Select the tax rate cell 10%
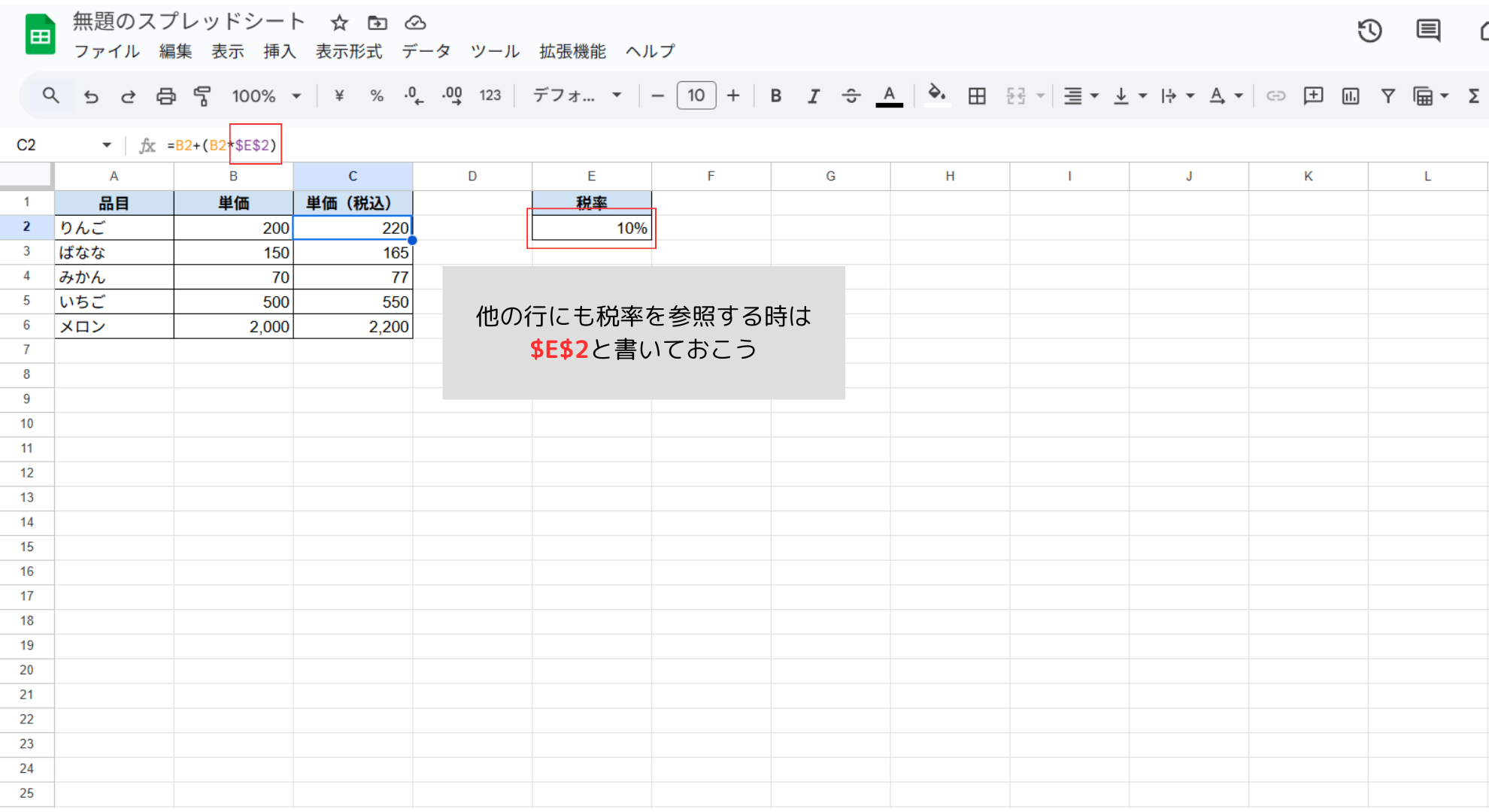 pyautogui.click(x=592, y=228)
